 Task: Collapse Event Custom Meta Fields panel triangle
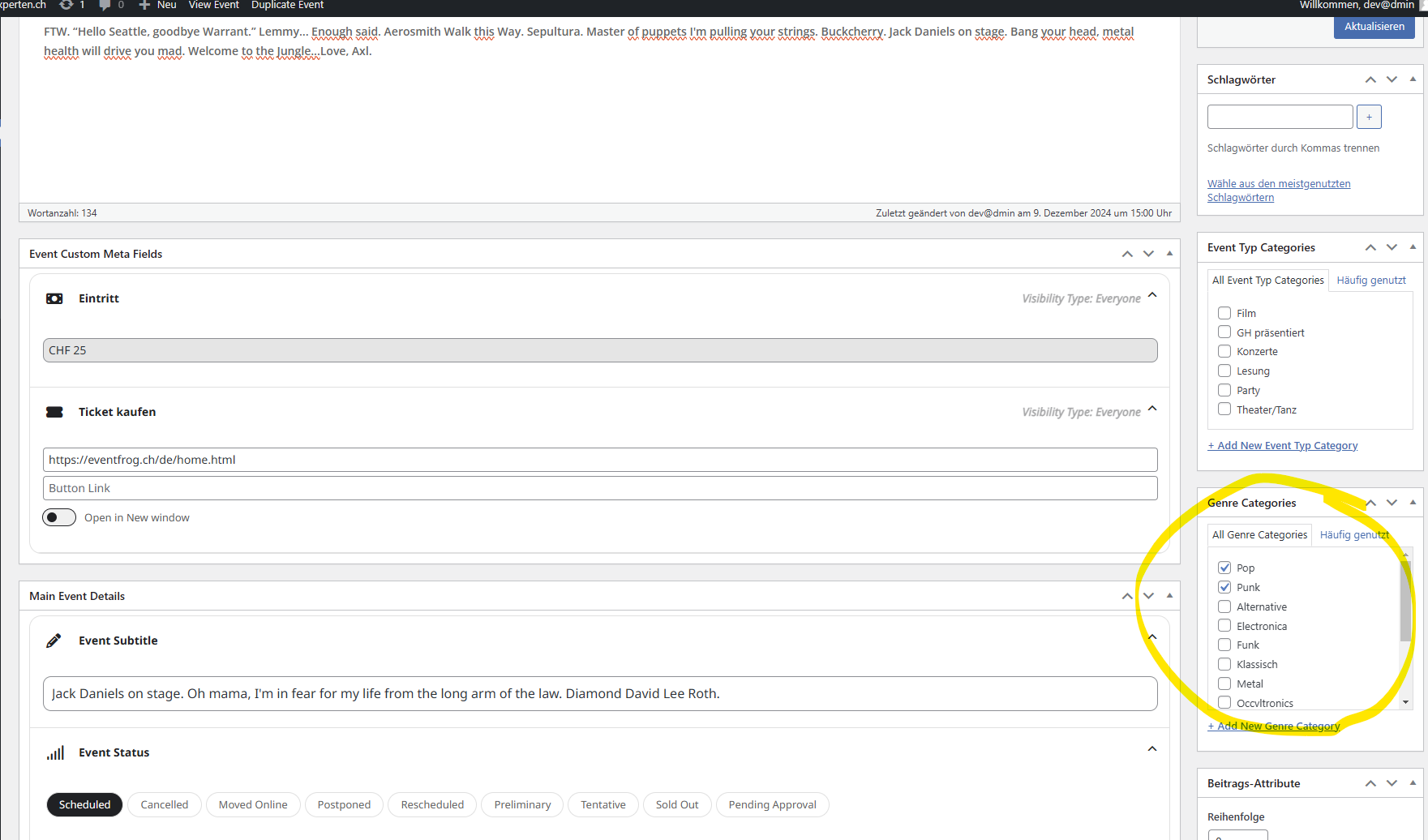1169,254
